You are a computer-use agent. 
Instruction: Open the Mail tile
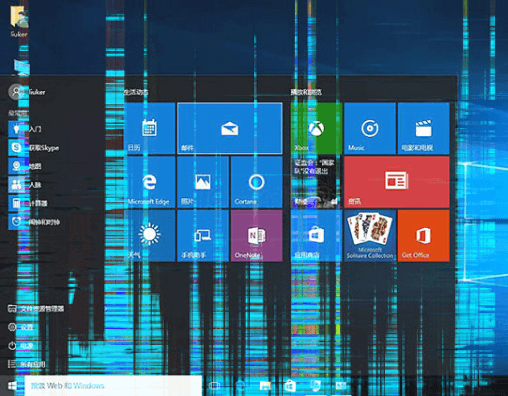(230, 128)
